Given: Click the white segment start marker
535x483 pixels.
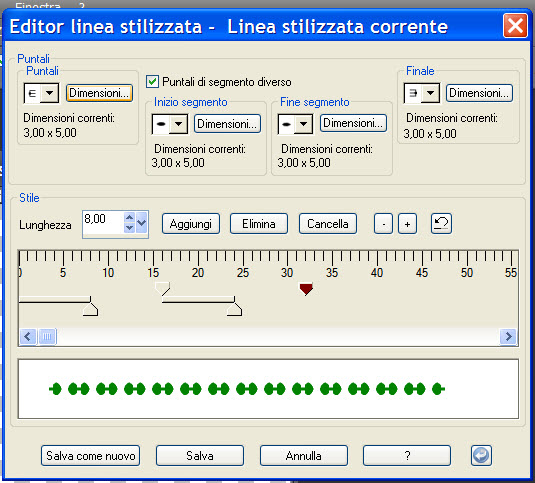Looking at the screenshot, I should click(x=162, y=289).
